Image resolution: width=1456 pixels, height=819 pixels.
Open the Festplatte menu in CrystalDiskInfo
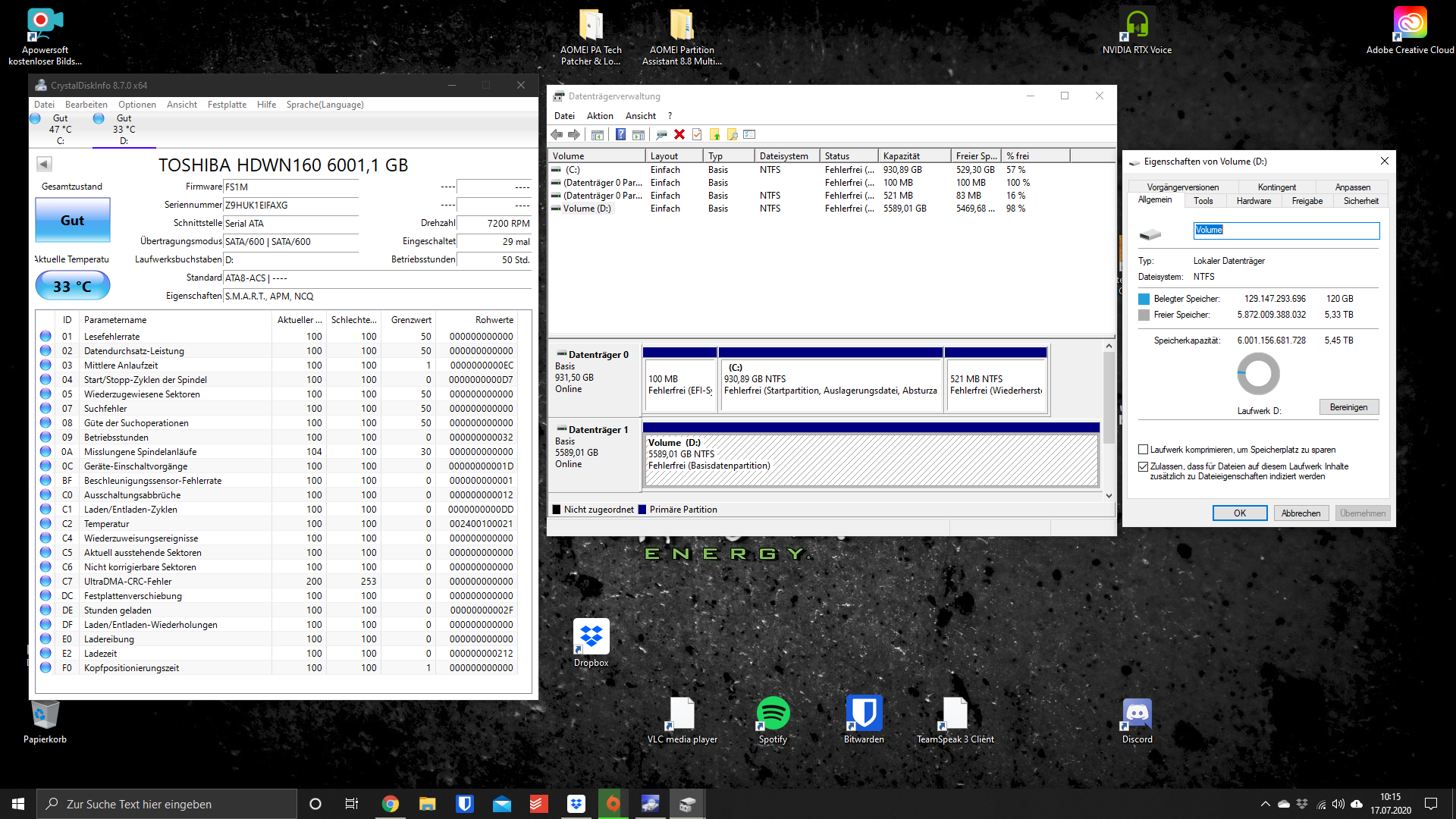227,105
